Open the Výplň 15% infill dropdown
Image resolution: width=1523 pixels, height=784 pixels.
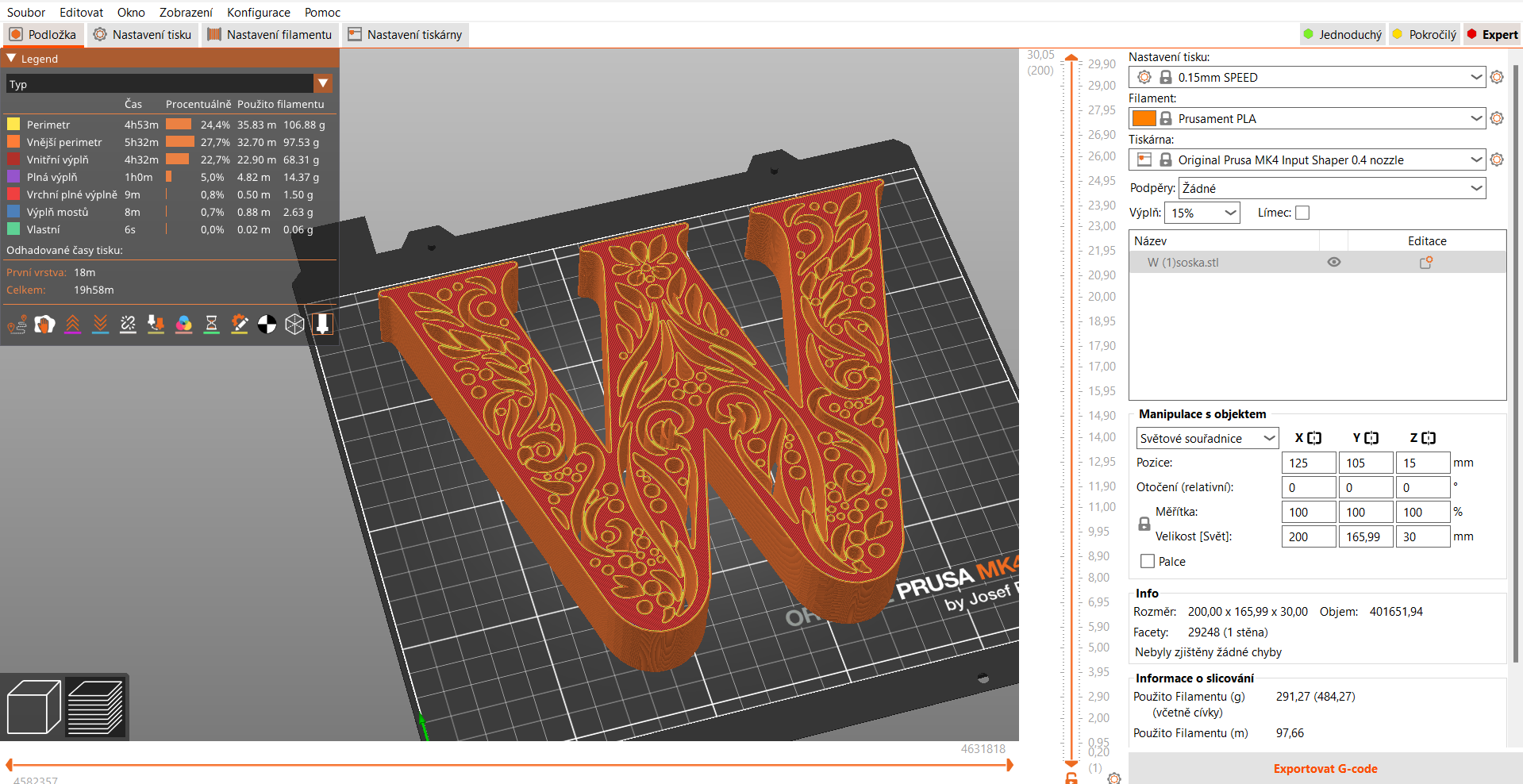coord(1202,213)
